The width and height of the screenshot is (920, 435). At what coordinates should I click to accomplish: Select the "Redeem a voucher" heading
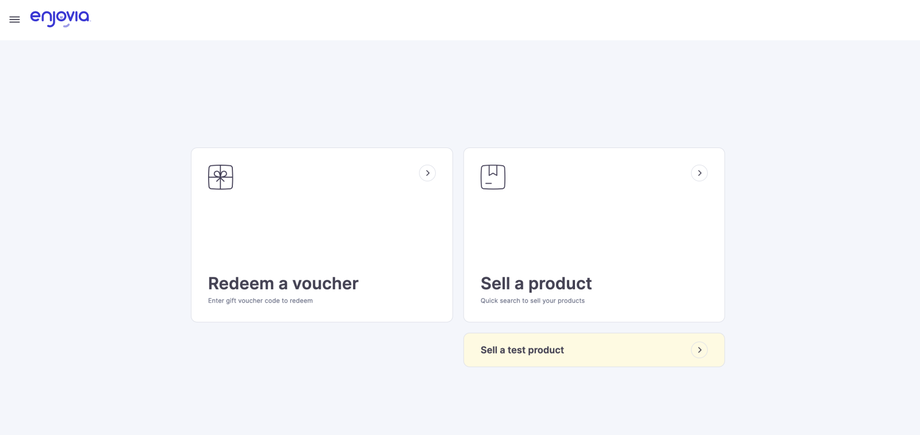(x=283, y=283)
